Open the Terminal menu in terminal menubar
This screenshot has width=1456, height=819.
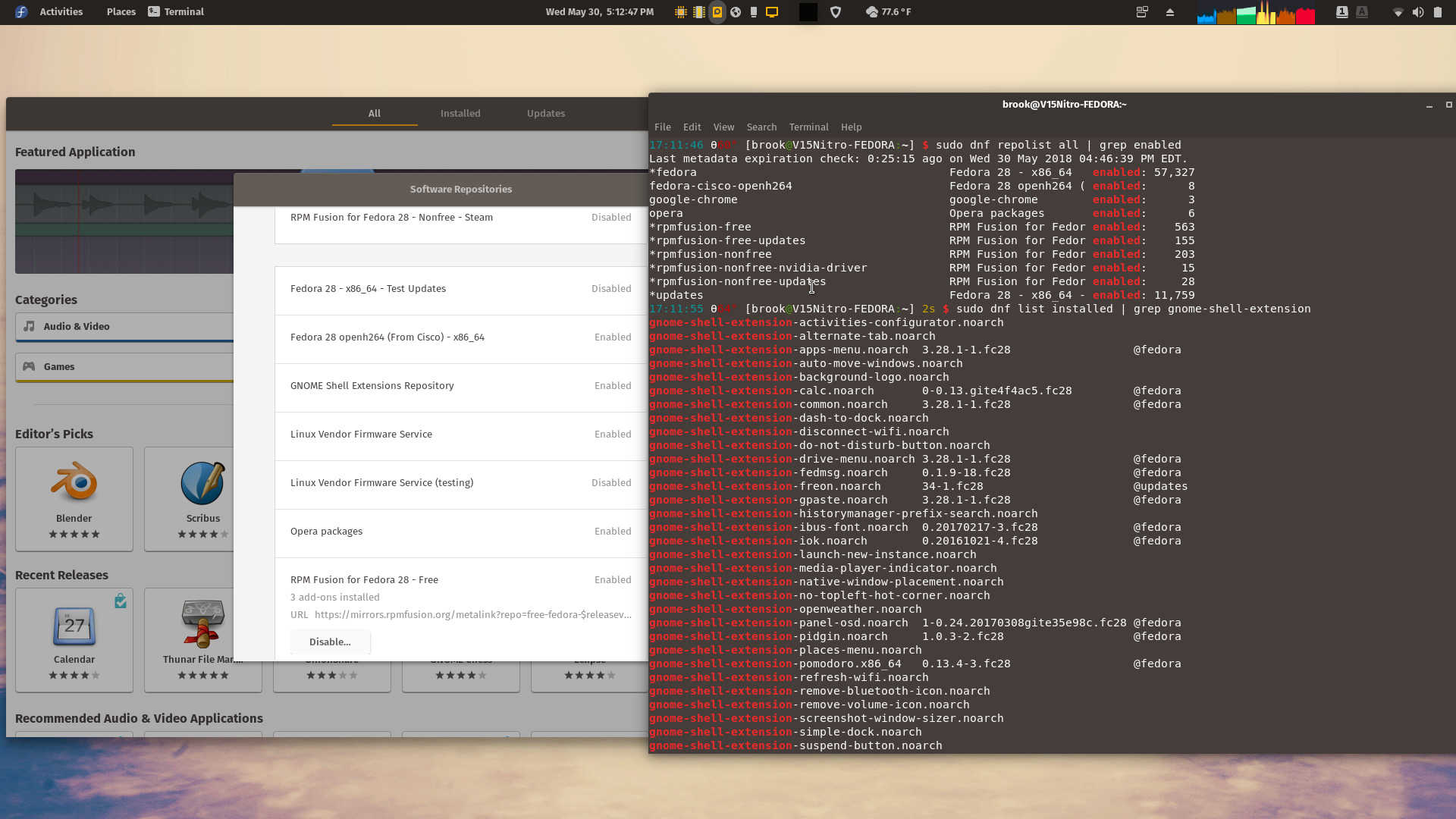point(808,127)
